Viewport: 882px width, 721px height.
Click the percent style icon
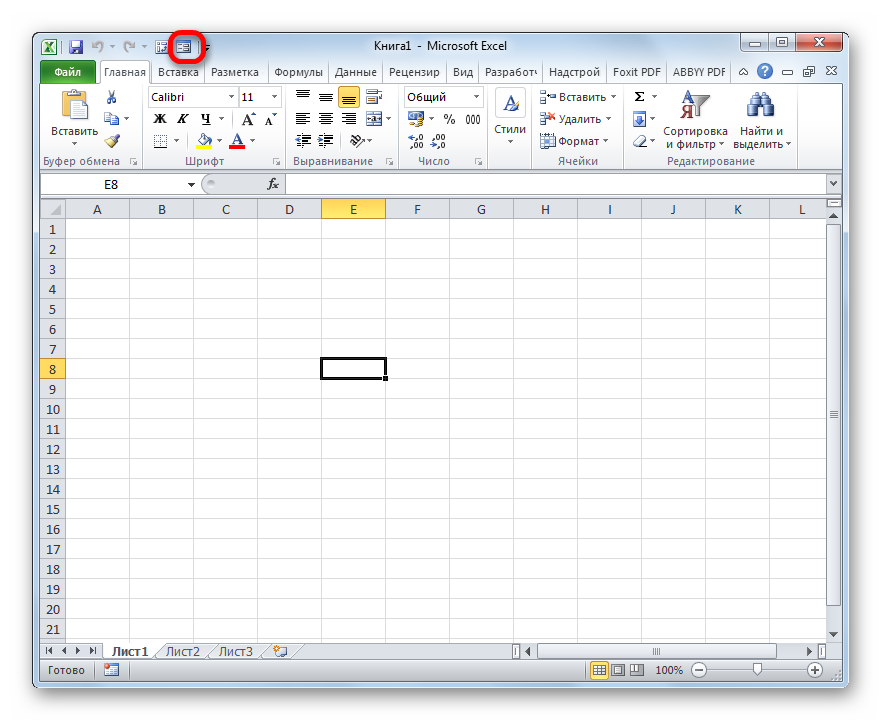tap(449, 119)
